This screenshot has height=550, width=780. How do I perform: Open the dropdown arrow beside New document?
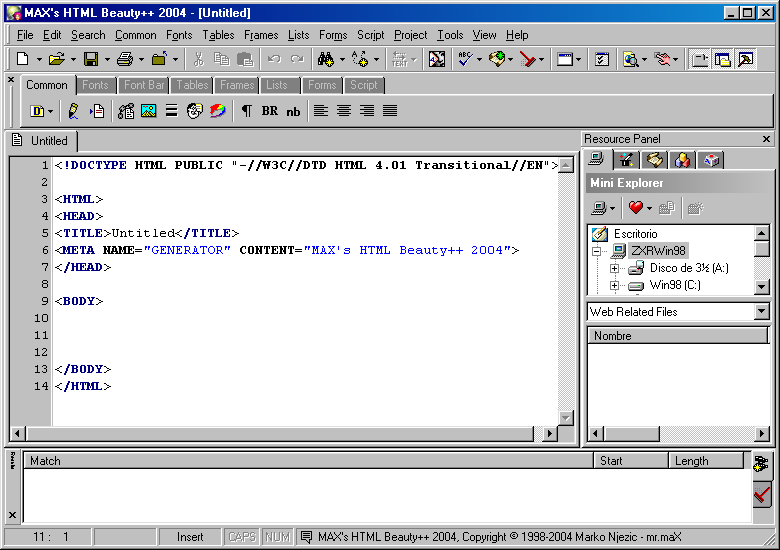coord(39,60)
